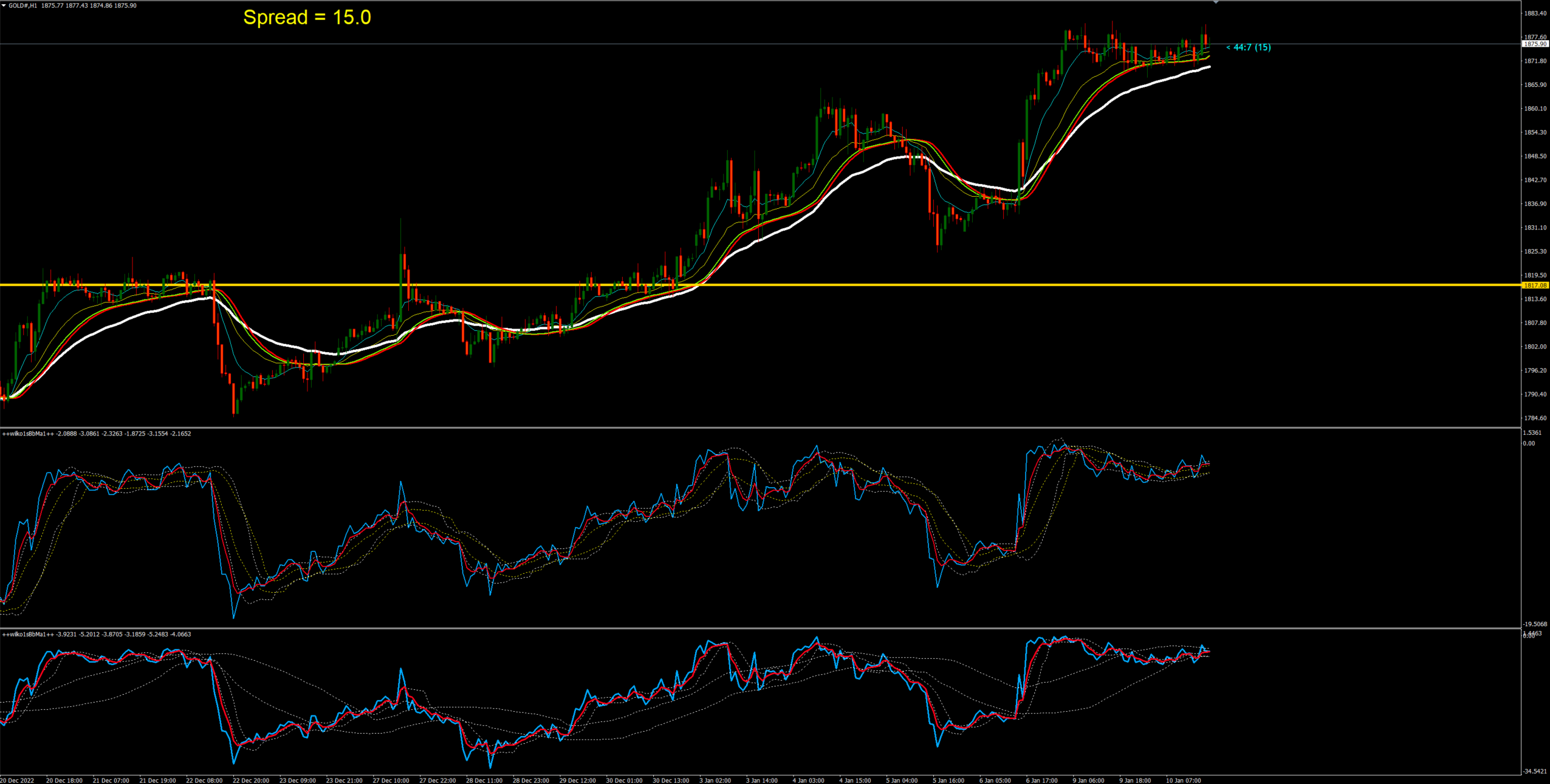Click the 27 Dec 10:00 time label
Image resolution: width=1550 pixels, height=784 pixels.
(390, 780)
